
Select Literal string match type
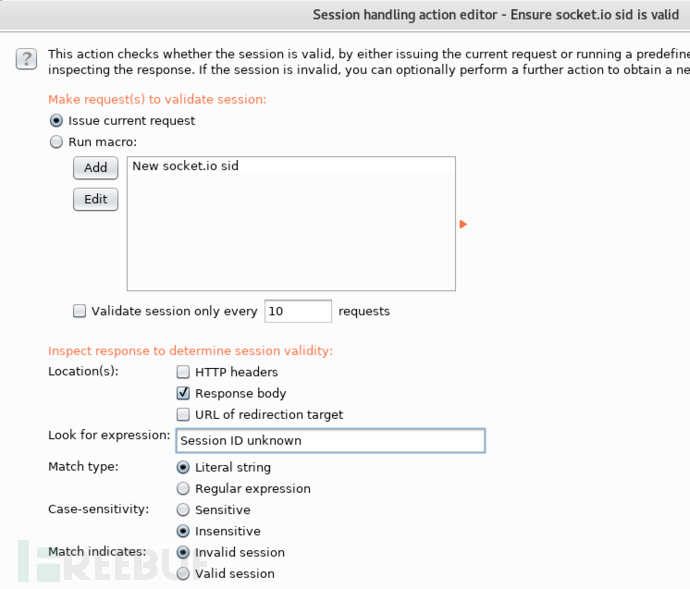(183, 467)
